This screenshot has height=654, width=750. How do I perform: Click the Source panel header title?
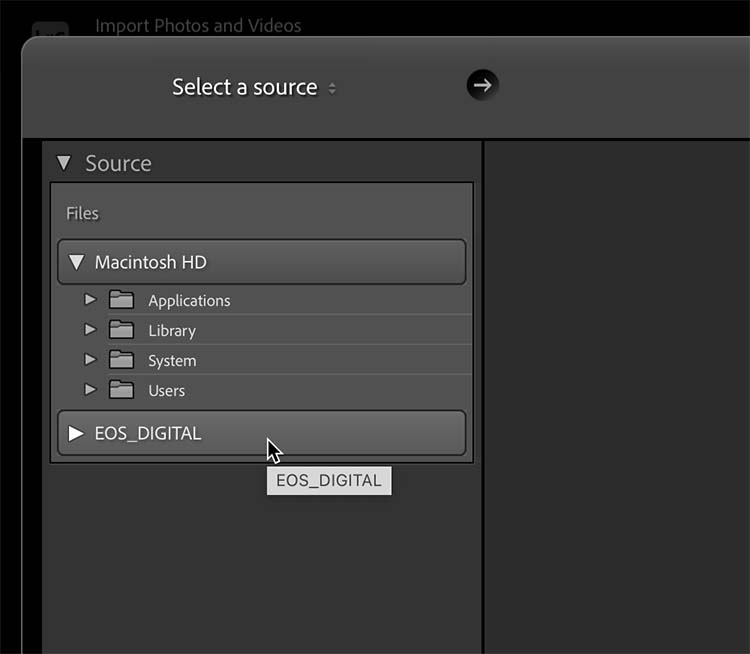tap(119, 164)
